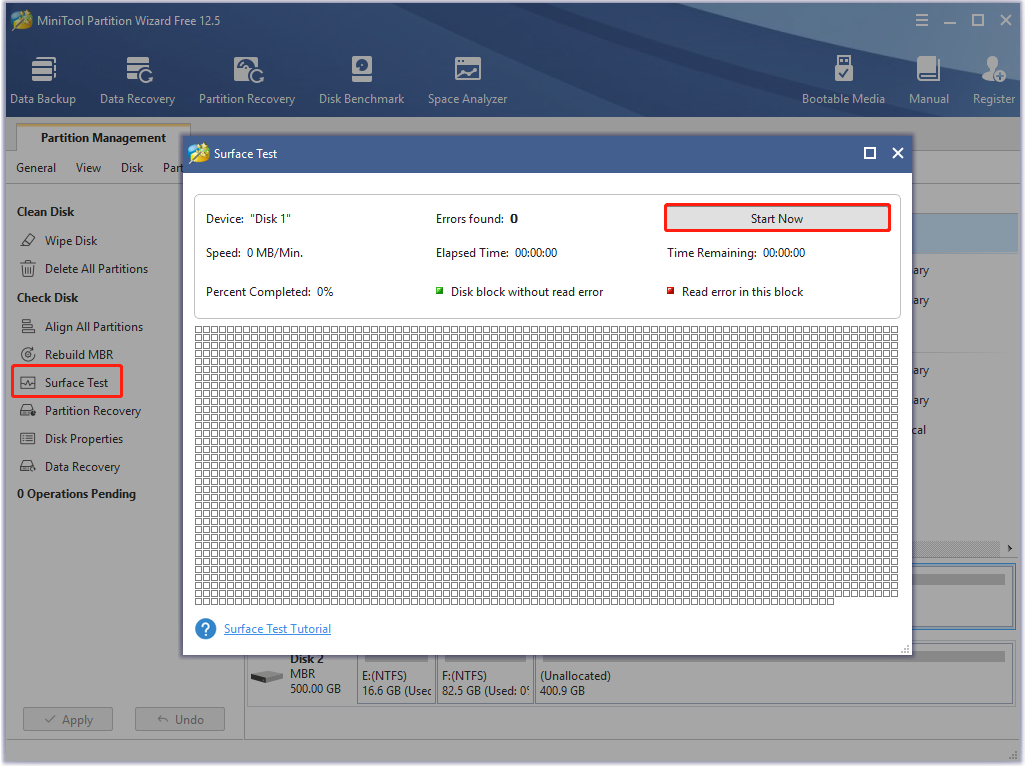Image resolution: width=1027 pixels, height=769 pixels.
Task: Open Partition Recovery in the top toolbar
Action: pos(247,80)
